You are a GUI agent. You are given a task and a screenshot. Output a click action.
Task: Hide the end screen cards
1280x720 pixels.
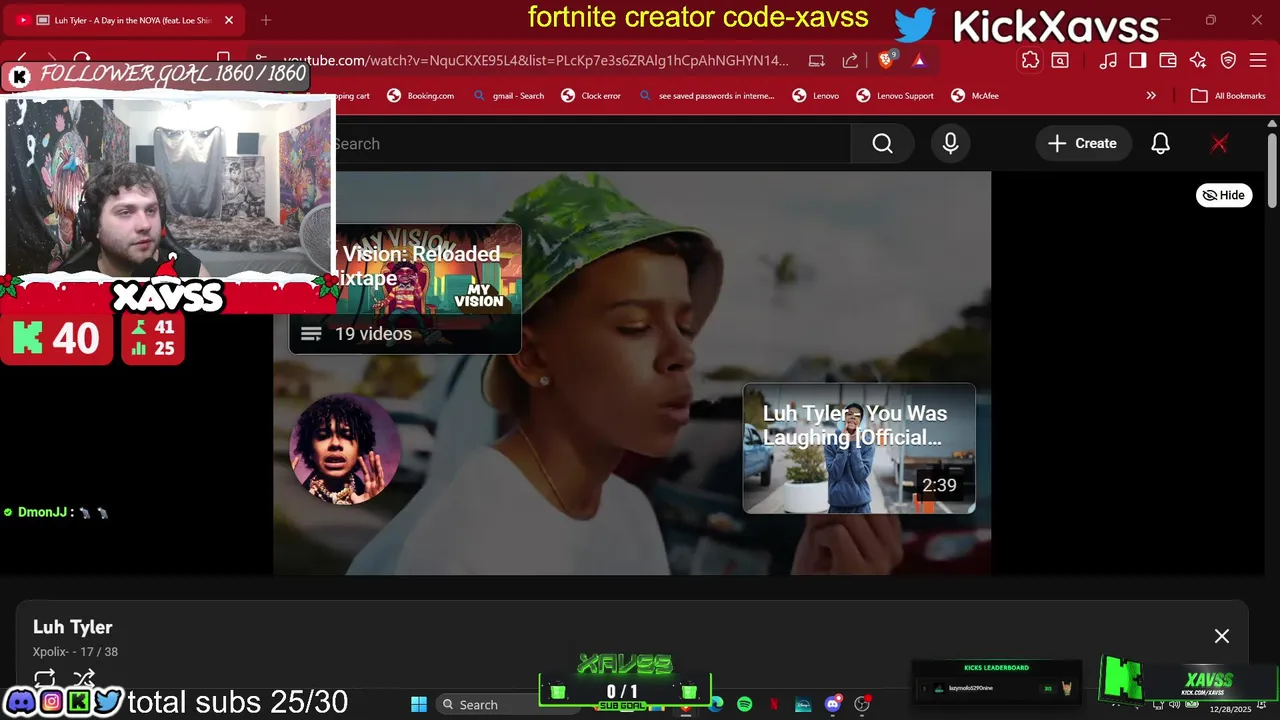[1224, 195]
